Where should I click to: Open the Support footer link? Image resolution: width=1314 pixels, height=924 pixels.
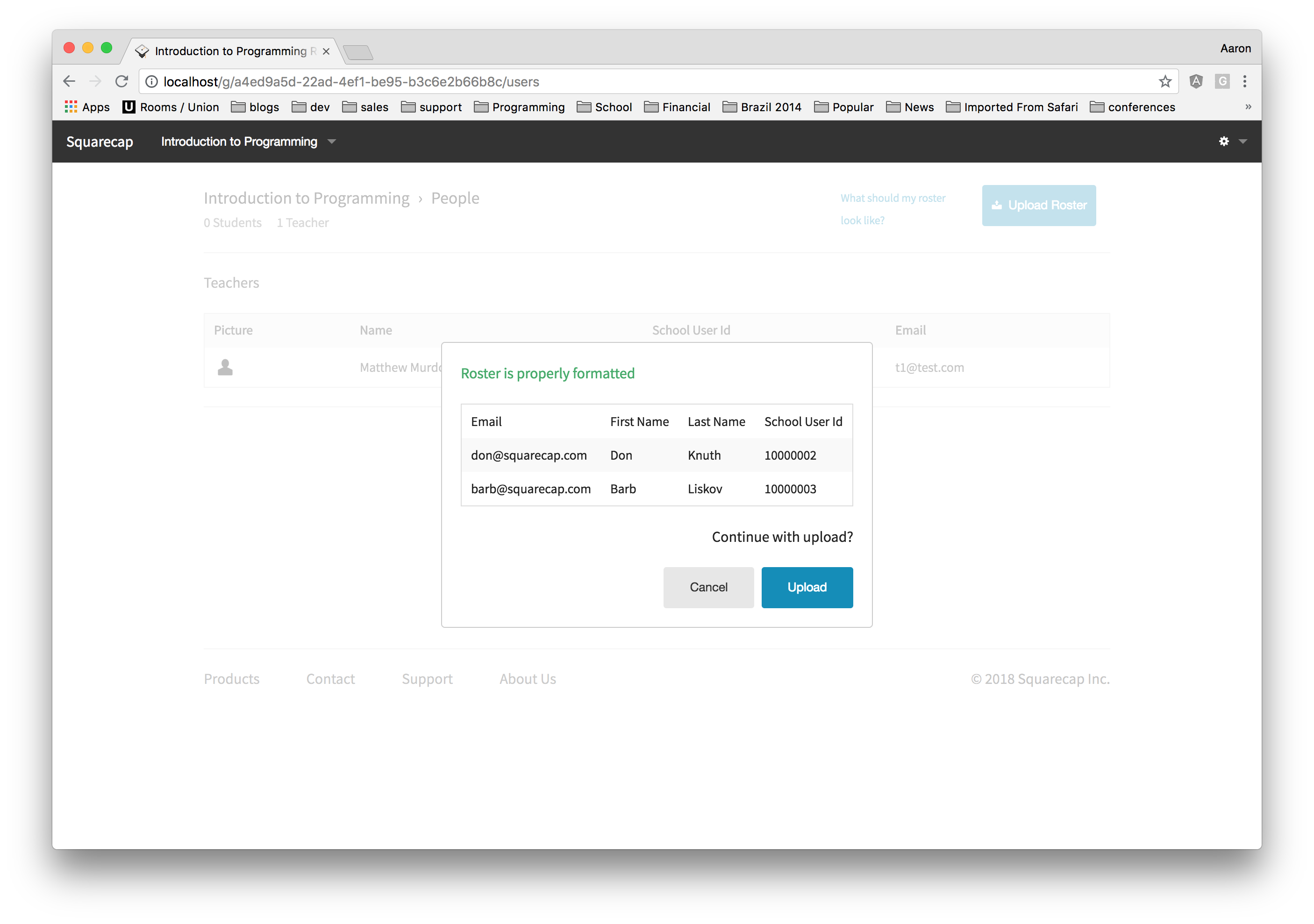427,679
